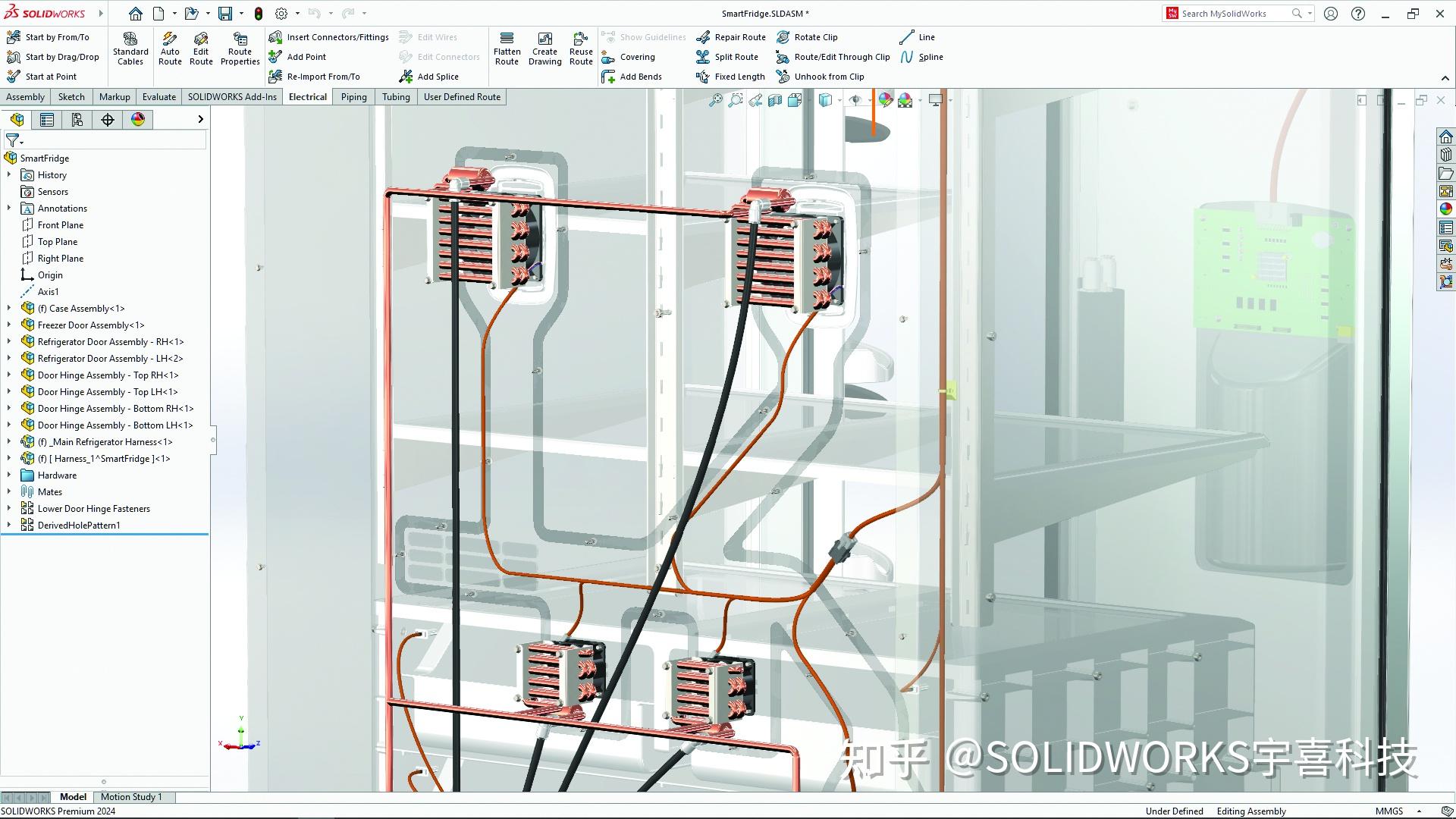This screenshot has height=819, width=1456.
Task: Expand the History tree node
Action: (9, 174)
